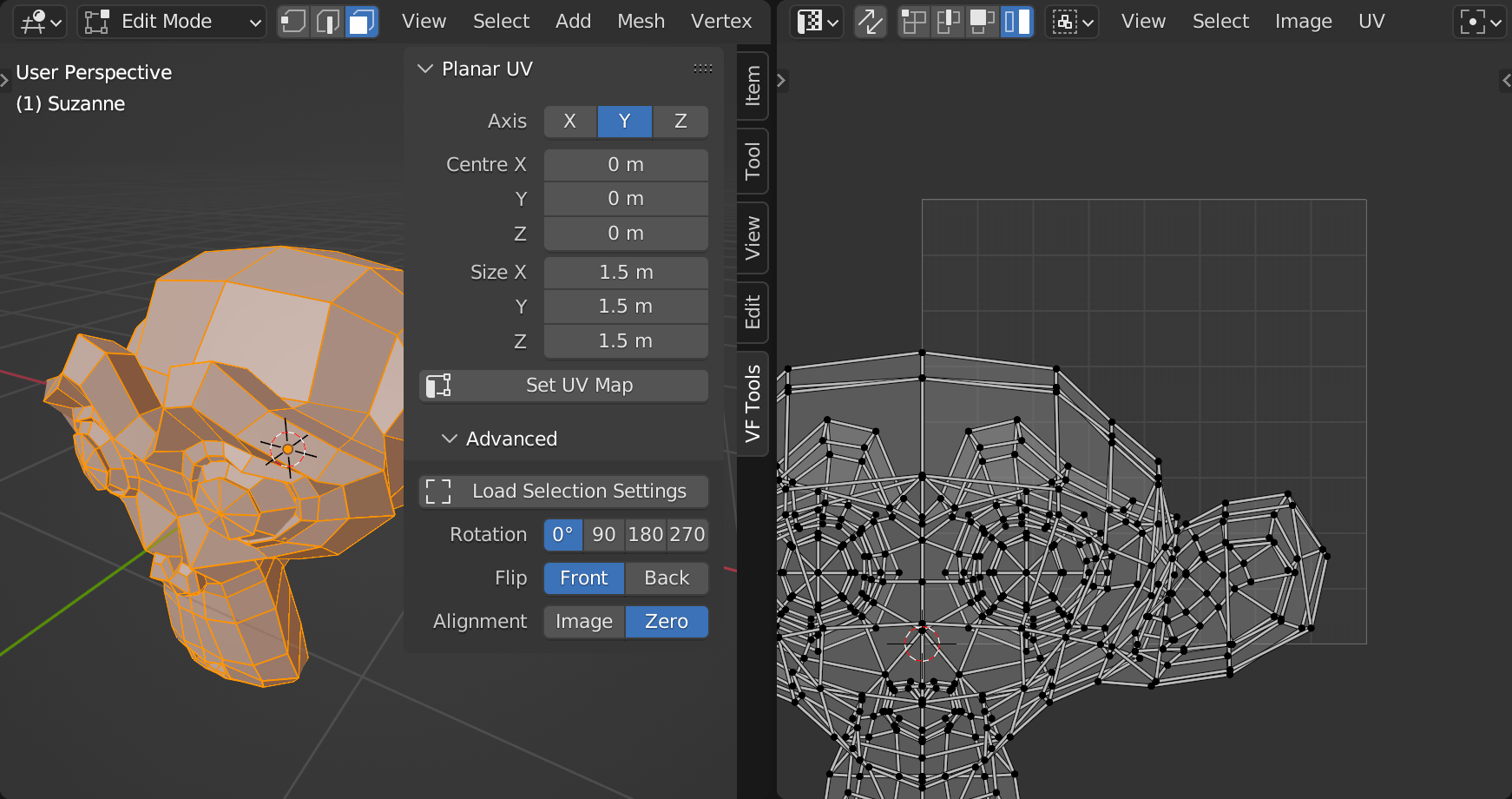Screen dimensions: 1512x799
Task: Toggle UV sync selection icon
Action: 870,22
